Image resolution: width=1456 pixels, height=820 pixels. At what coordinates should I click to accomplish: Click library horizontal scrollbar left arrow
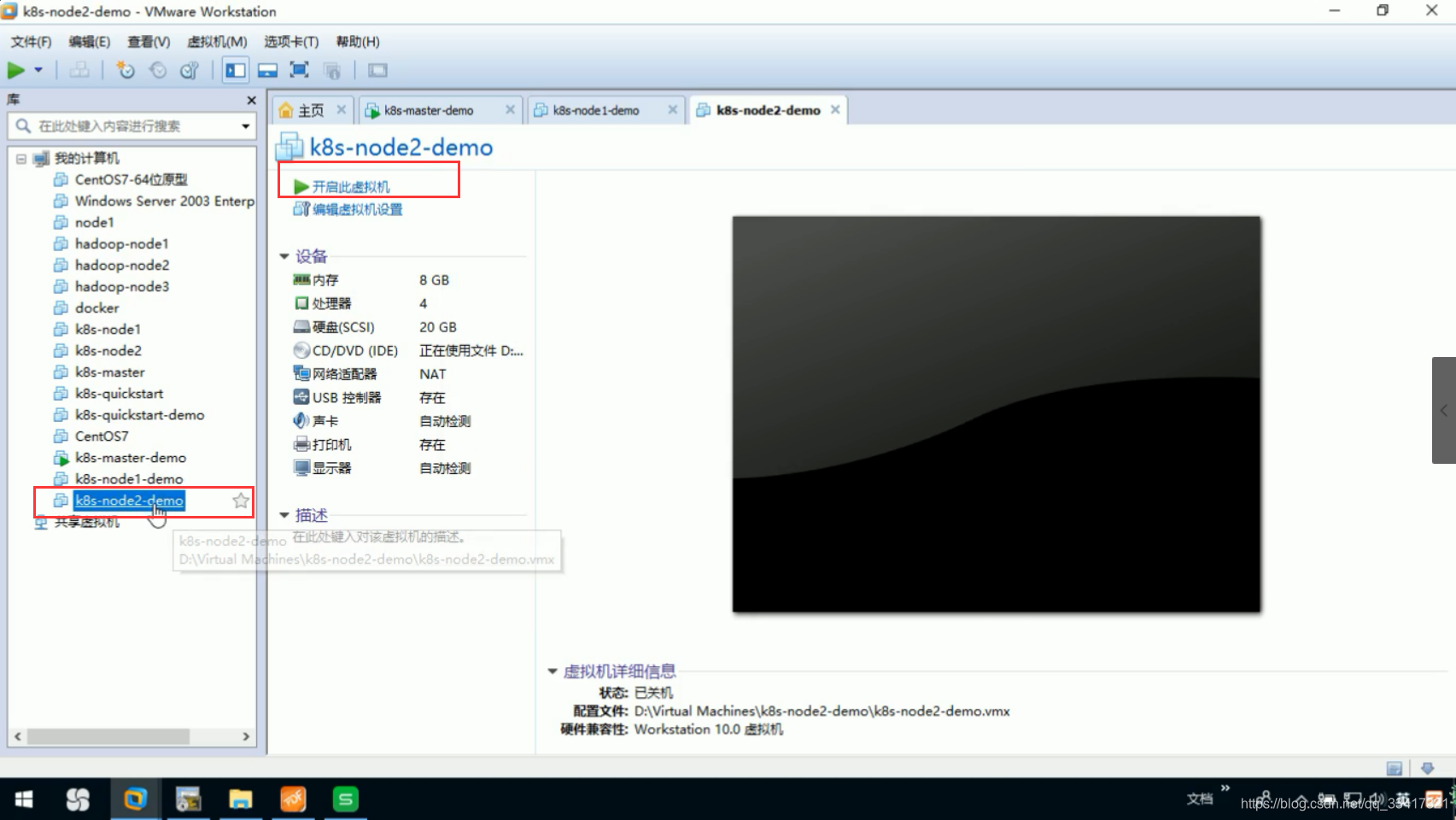[17, 736]
